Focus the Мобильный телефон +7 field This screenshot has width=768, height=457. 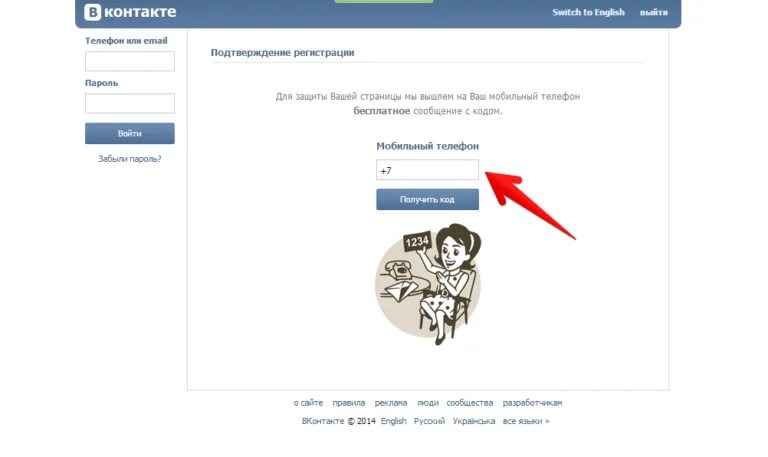pyautogui.click(x=427, y=170)
